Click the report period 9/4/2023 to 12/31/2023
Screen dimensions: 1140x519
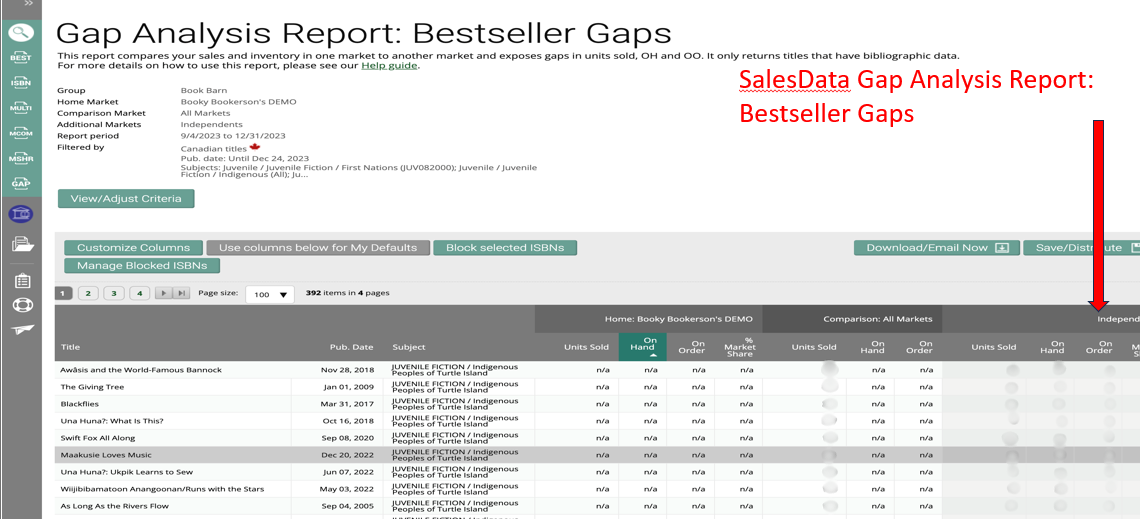(233, 135)
